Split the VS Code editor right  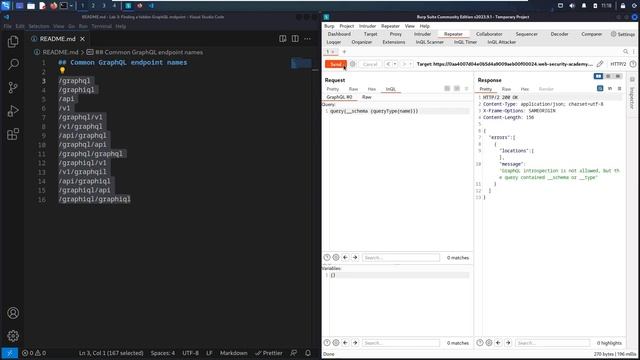[x=295, y=39]
